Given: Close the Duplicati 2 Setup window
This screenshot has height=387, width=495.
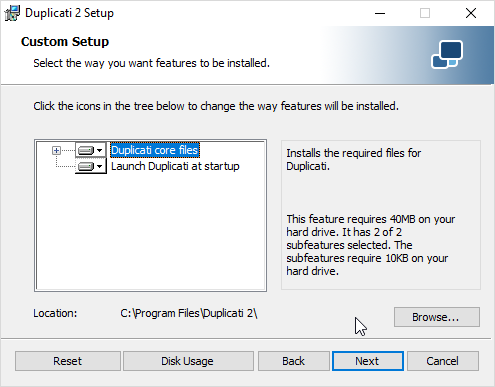Looking at the screenshot, I should (x=471, y=13).
